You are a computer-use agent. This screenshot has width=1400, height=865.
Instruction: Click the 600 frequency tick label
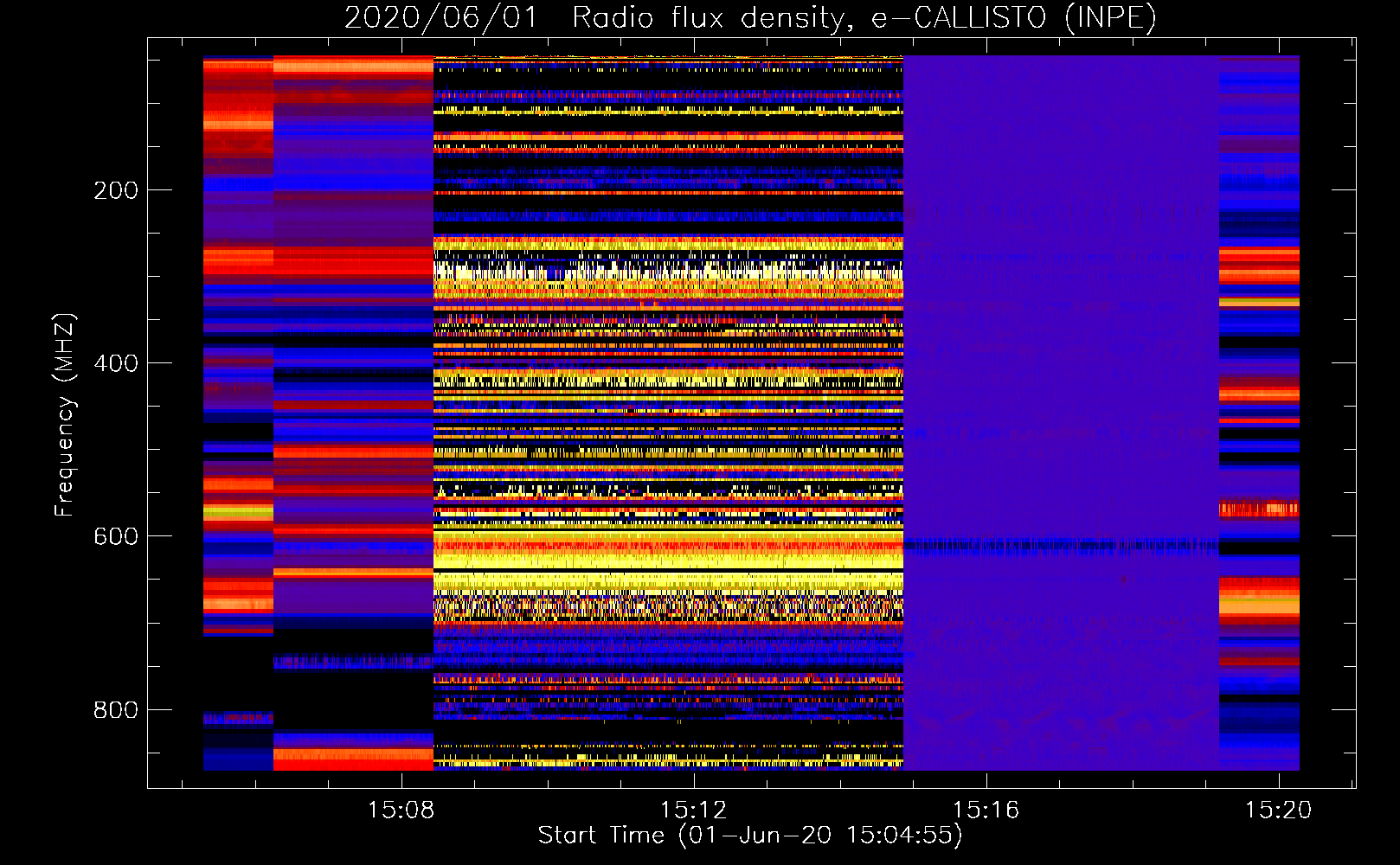click(x=116, y=536)
